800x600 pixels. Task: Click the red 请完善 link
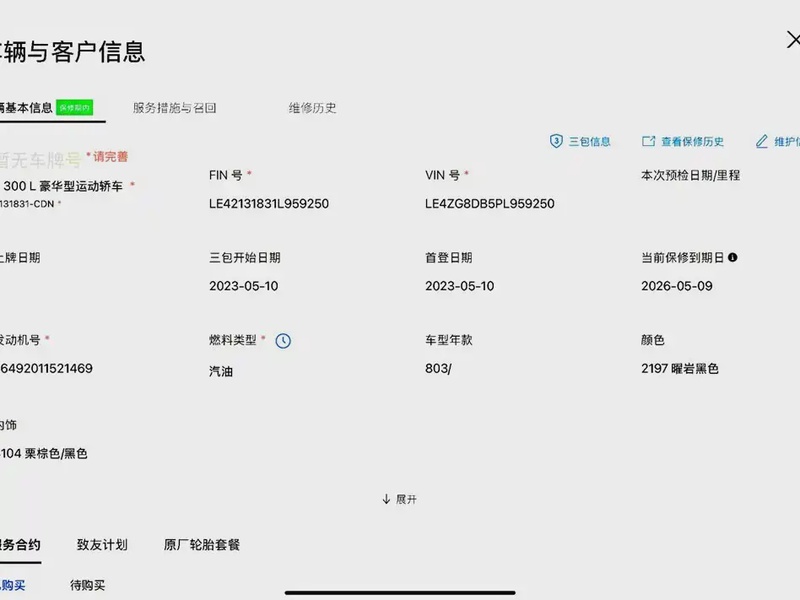[110, 157]
